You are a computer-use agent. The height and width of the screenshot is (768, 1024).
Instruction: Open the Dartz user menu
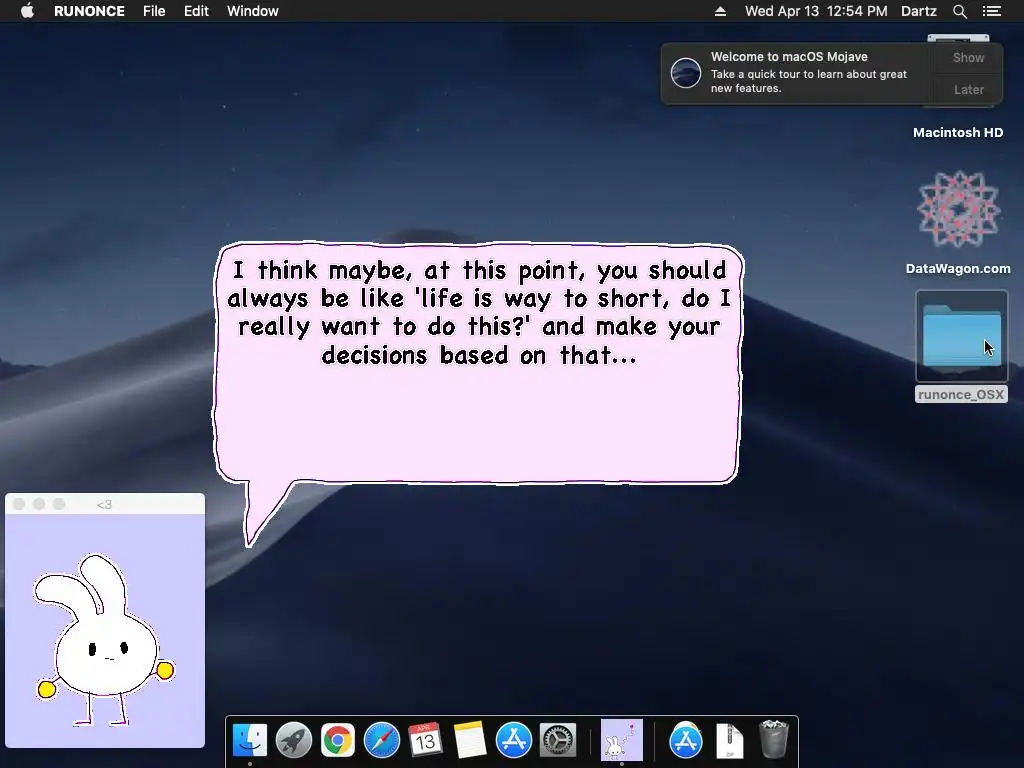tap(918, 11)
